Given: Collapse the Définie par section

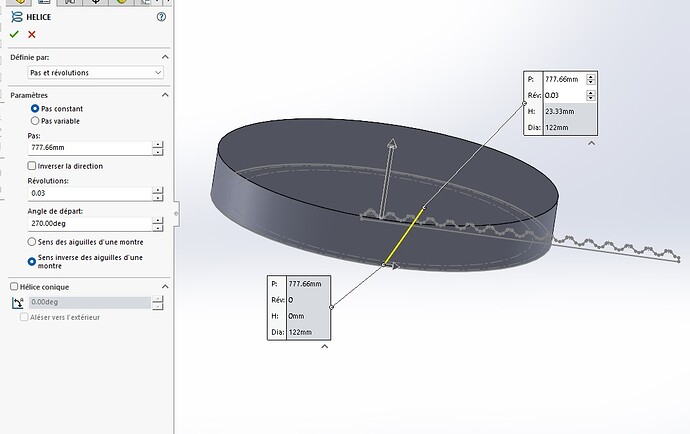Looking at the screenshot, I should point(165,57).
